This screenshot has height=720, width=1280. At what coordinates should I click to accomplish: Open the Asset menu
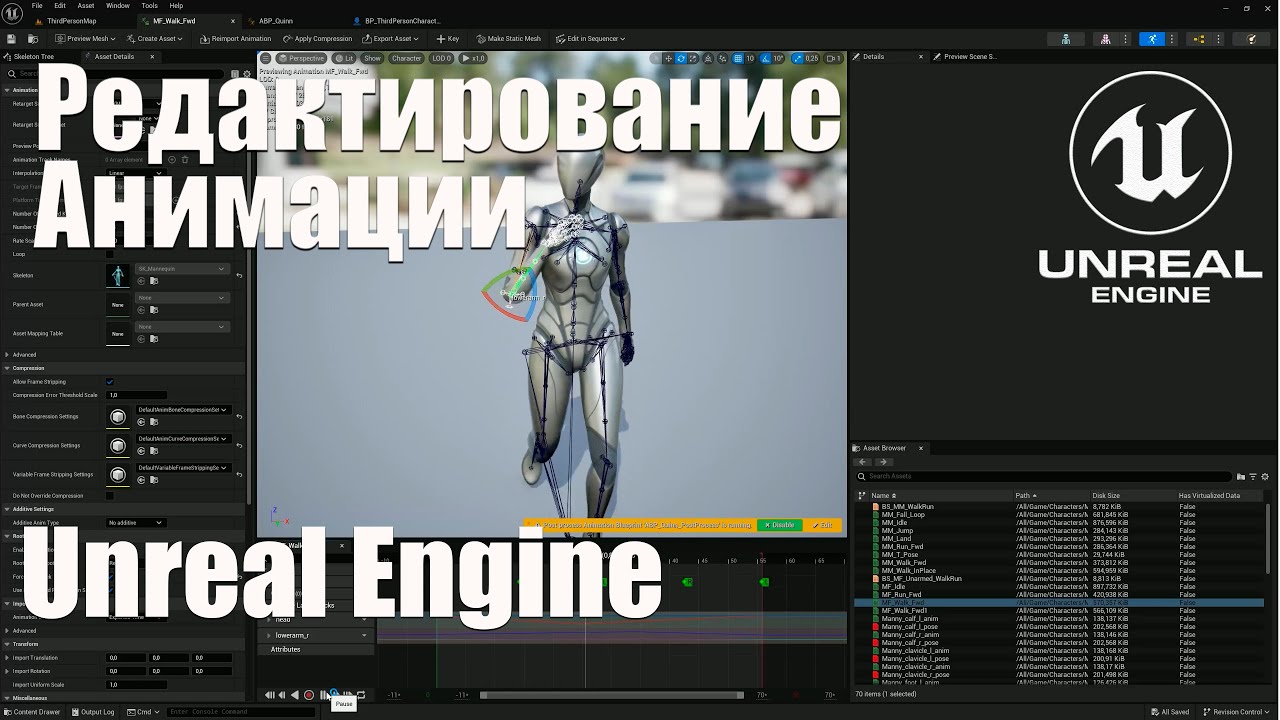86,6
